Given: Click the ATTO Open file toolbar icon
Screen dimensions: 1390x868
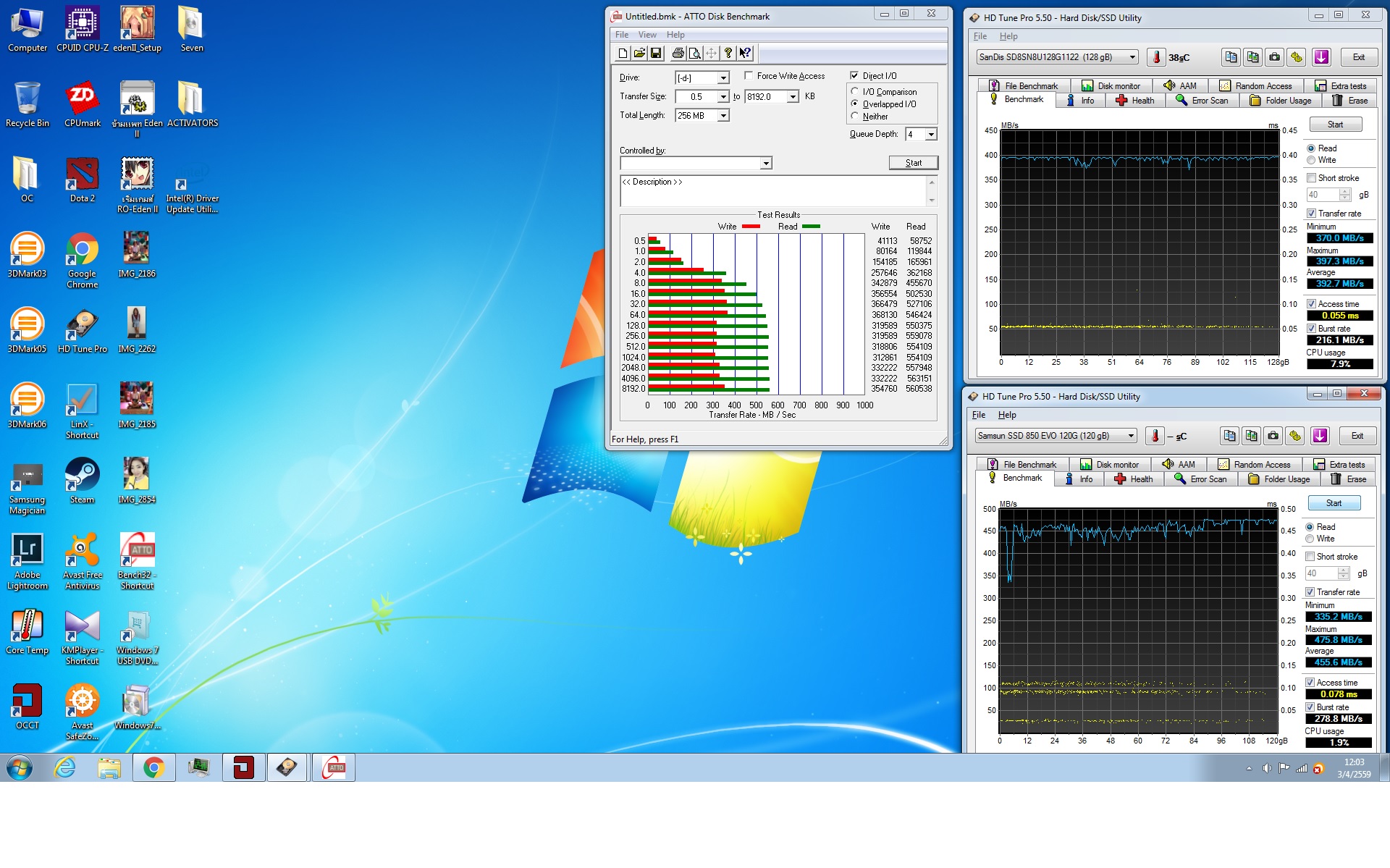Looking at the screenshot, I should pyautogui.click(x=639, y=53).
